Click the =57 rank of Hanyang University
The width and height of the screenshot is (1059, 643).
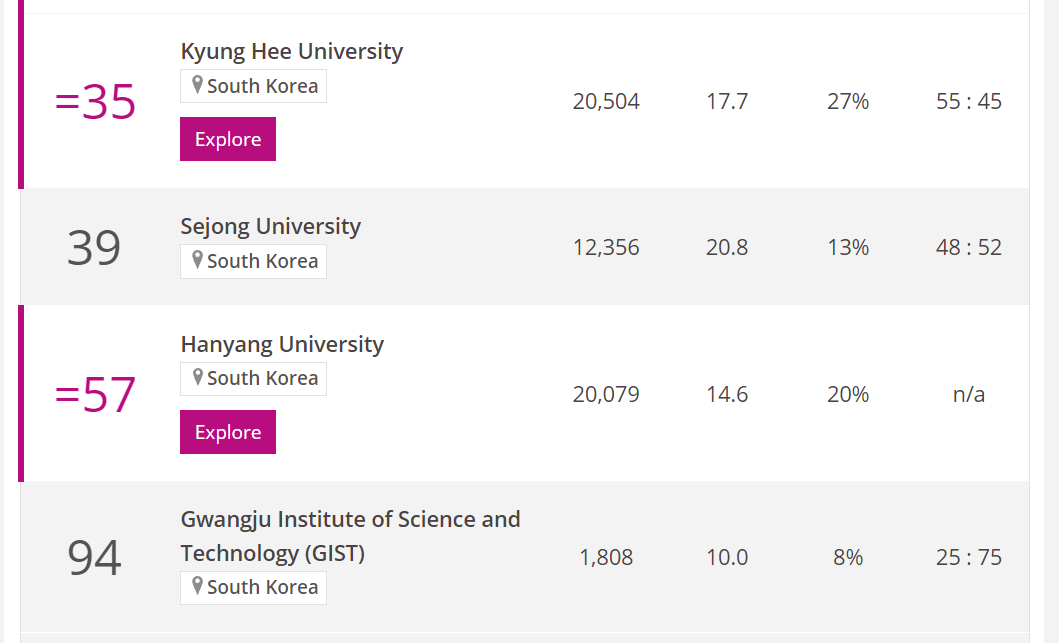click(95, 395)
